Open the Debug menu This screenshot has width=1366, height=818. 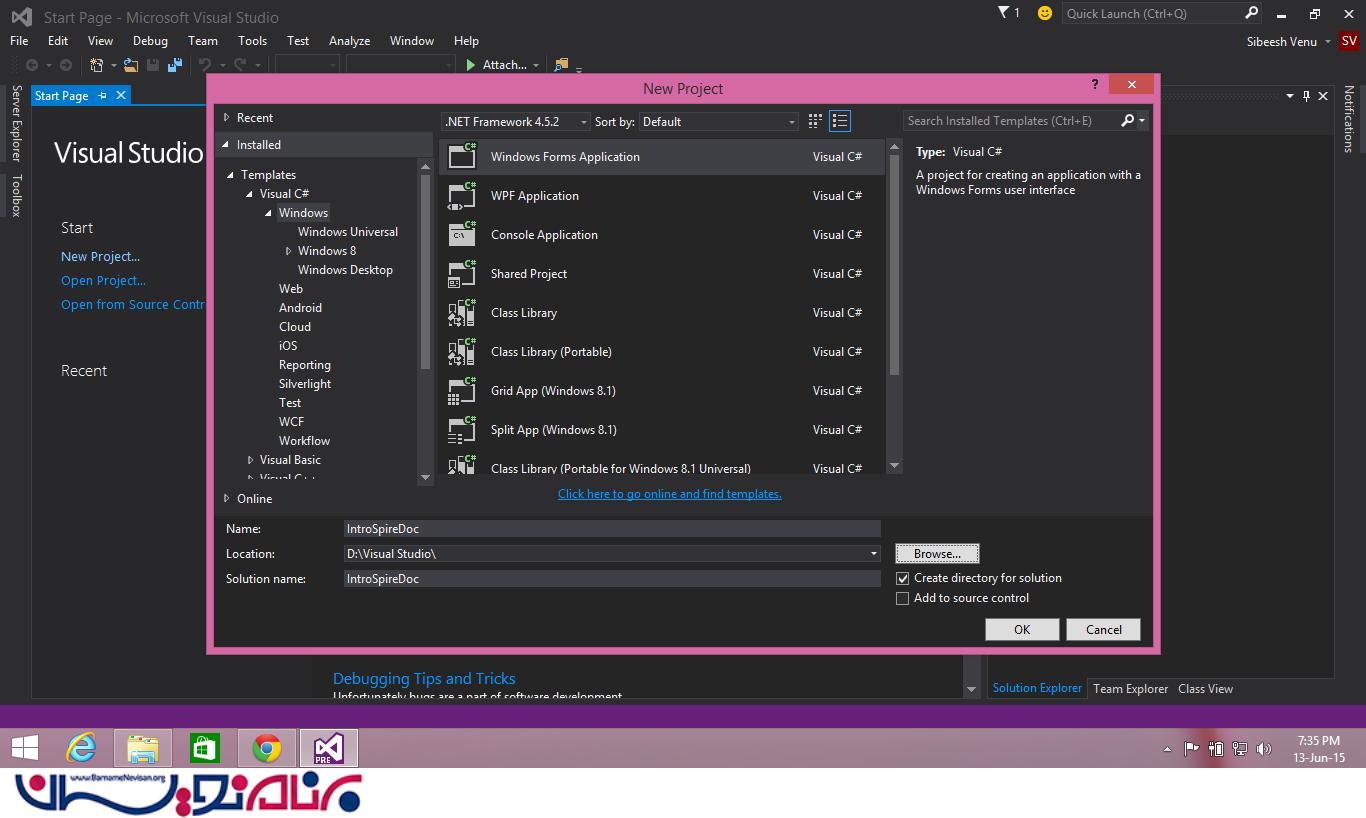point(150,41)
